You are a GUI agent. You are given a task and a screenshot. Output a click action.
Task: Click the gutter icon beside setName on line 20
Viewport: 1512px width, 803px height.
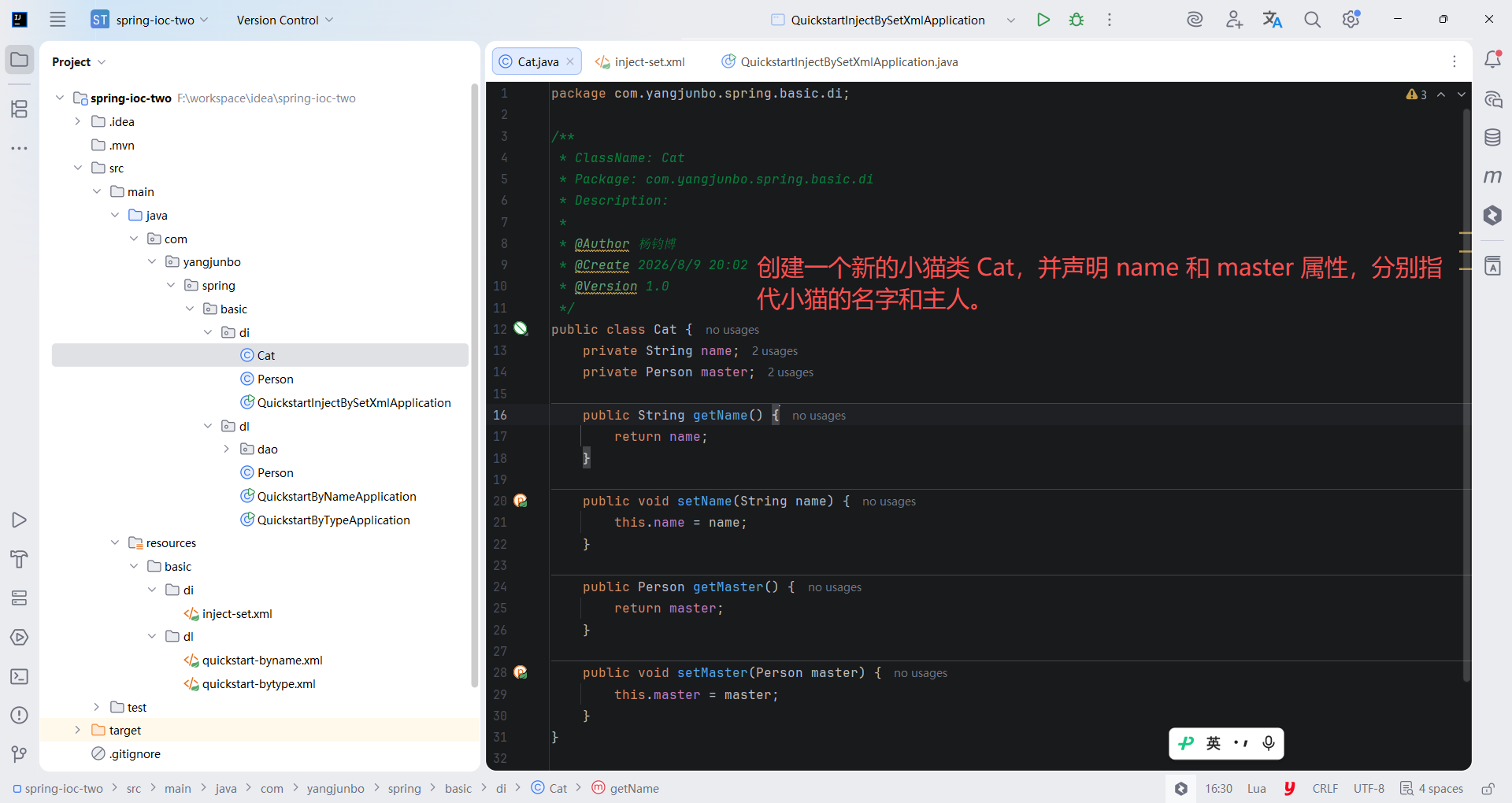tap(521, 501)
